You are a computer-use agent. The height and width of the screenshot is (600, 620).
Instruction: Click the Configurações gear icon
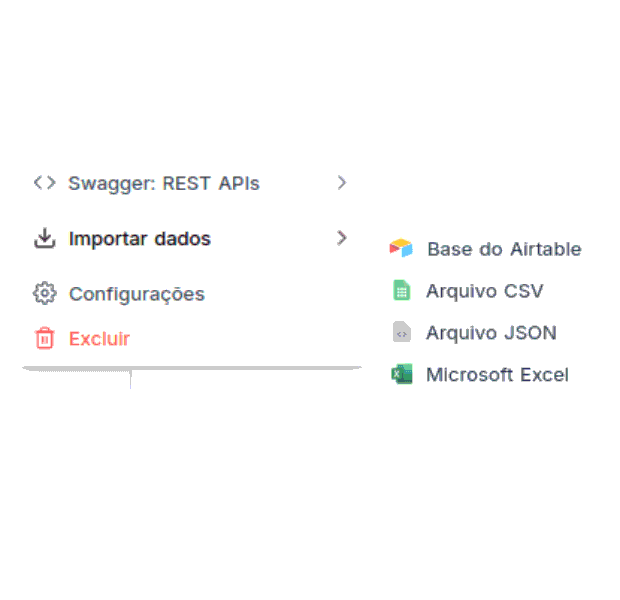pos(44,294)
